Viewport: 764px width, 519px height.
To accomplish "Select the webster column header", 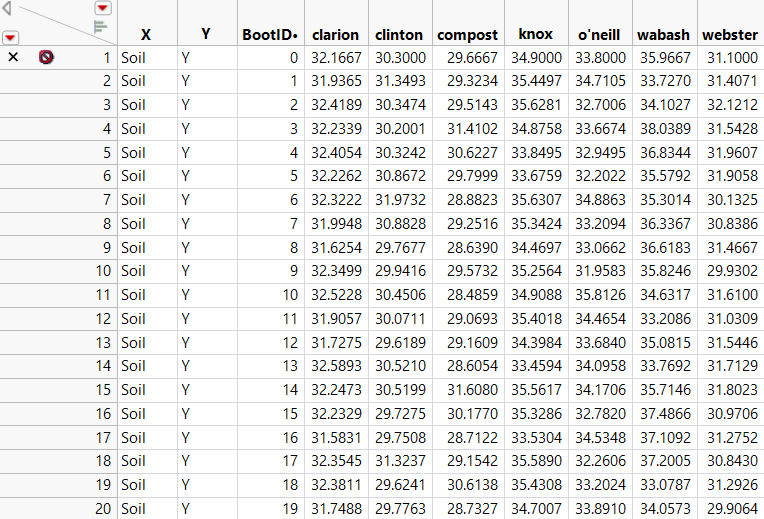I will [x=729, y=35].
